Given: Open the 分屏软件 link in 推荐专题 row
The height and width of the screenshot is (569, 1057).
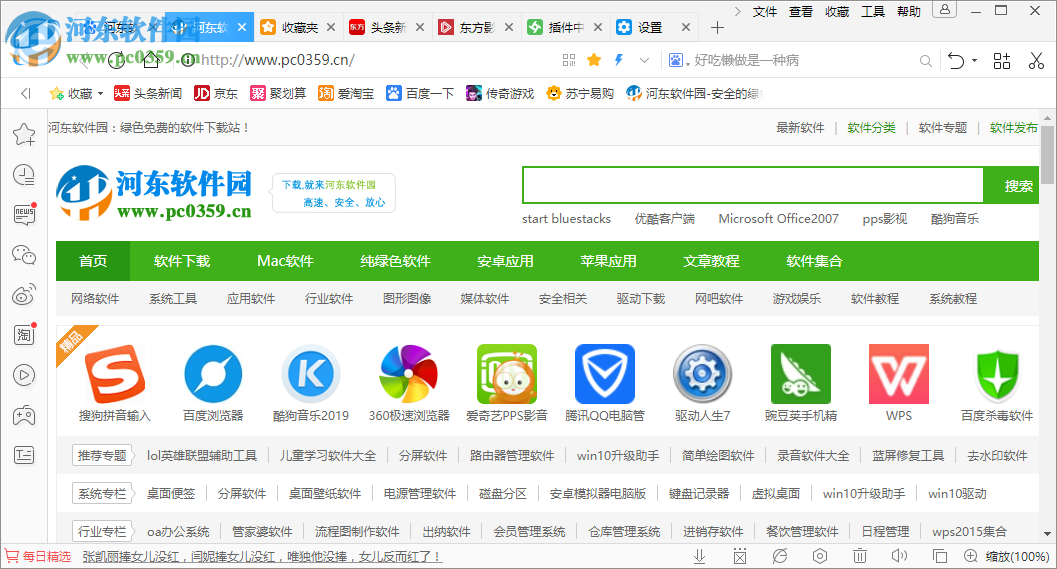Looking at the screenshot, I should pos(423,456).
